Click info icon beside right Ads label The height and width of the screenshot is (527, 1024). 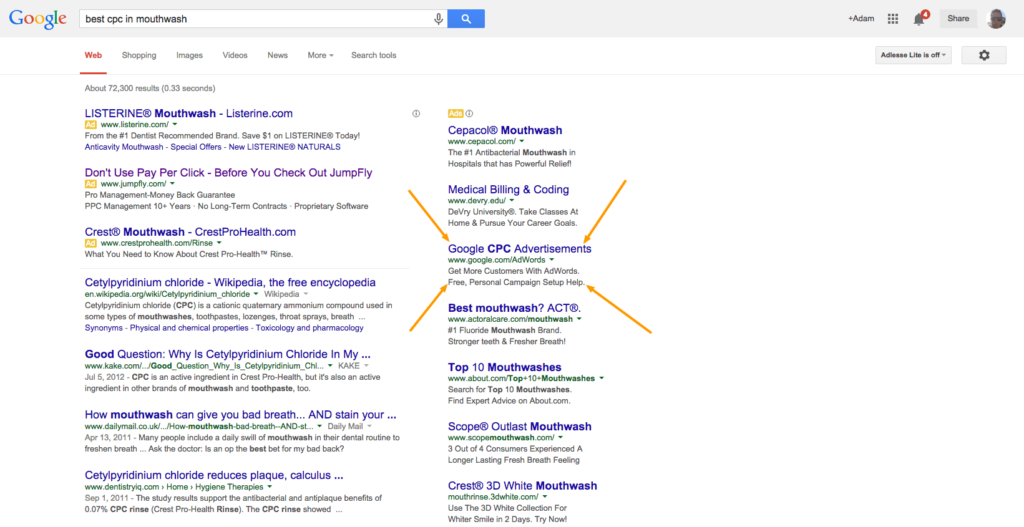tap(469, 114)
